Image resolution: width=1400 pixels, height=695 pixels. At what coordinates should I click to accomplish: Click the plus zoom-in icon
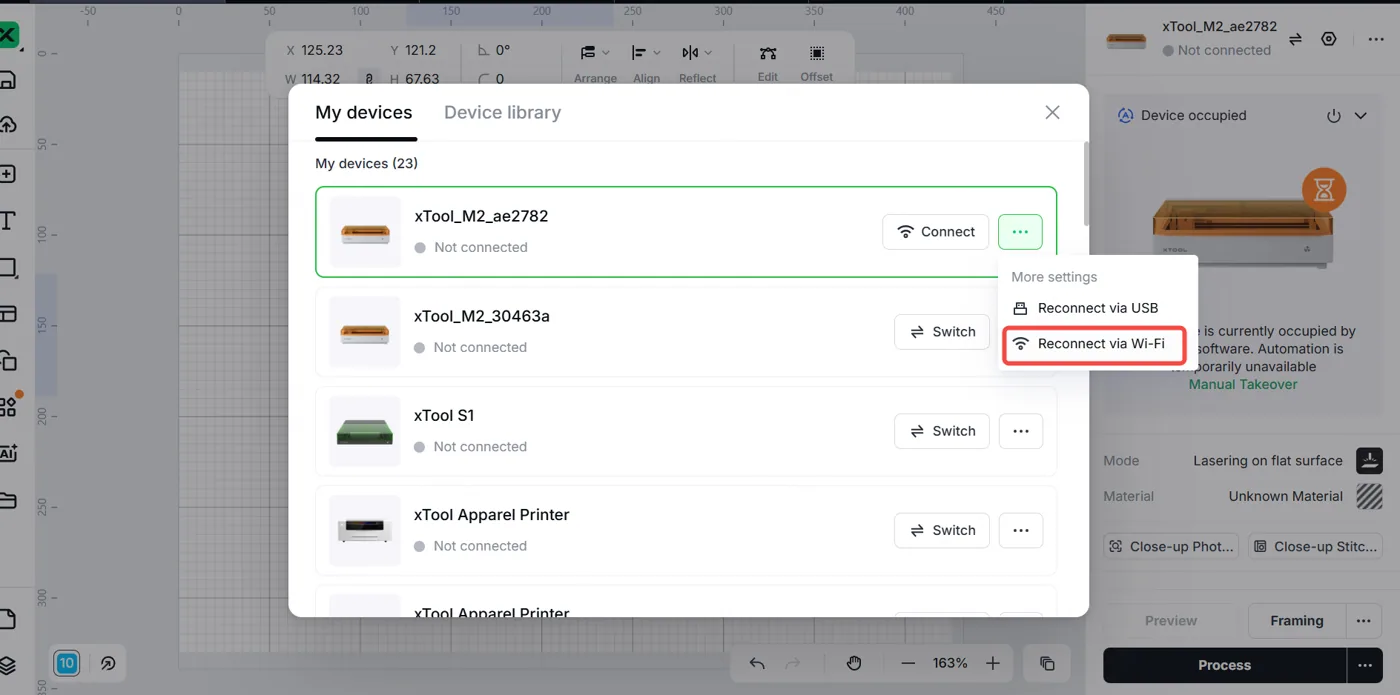pos(992,663)
